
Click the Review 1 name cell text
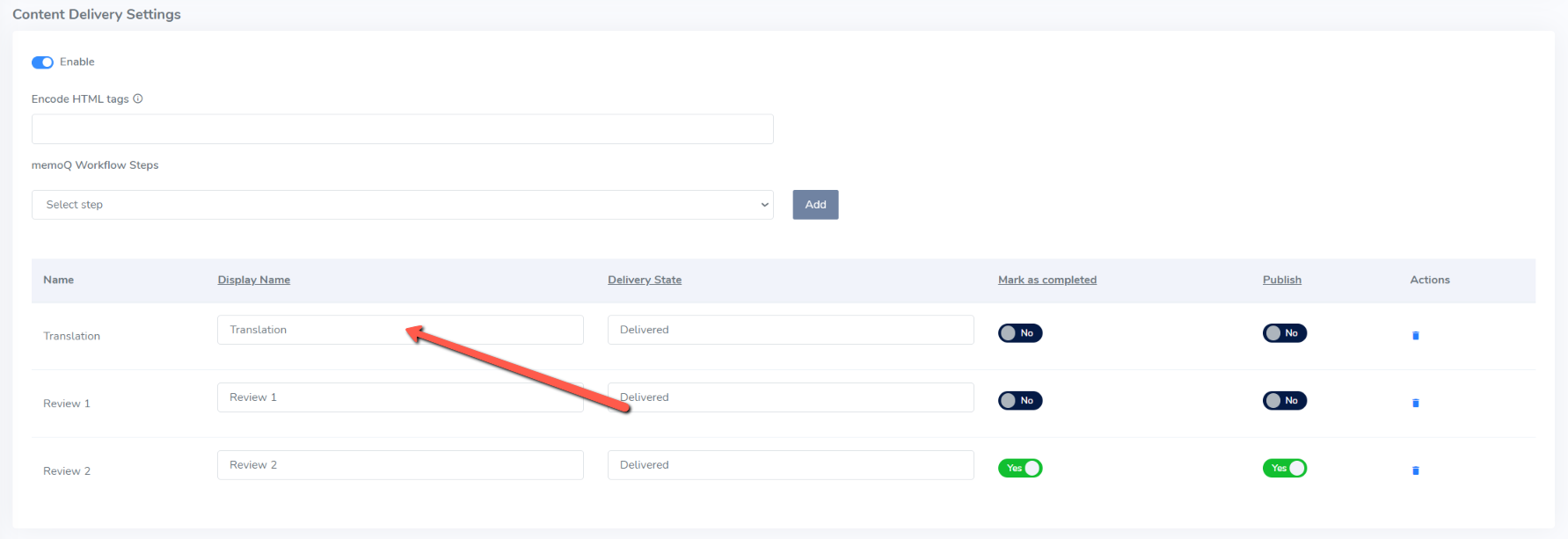coord(67,404)
